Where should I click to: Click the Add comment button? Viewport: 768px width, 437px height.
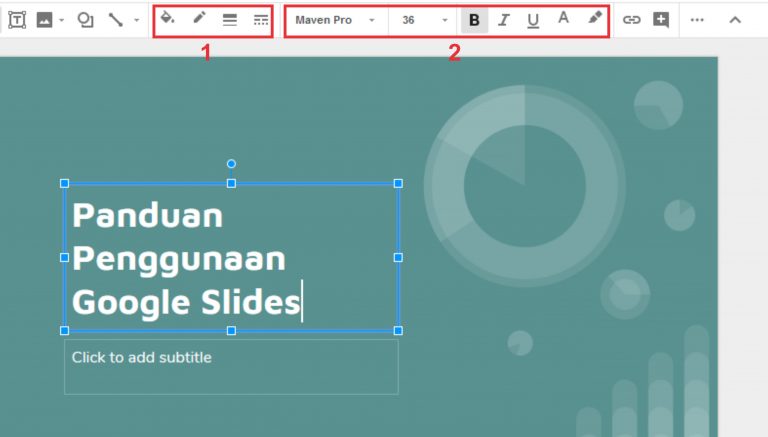[660, 20]
